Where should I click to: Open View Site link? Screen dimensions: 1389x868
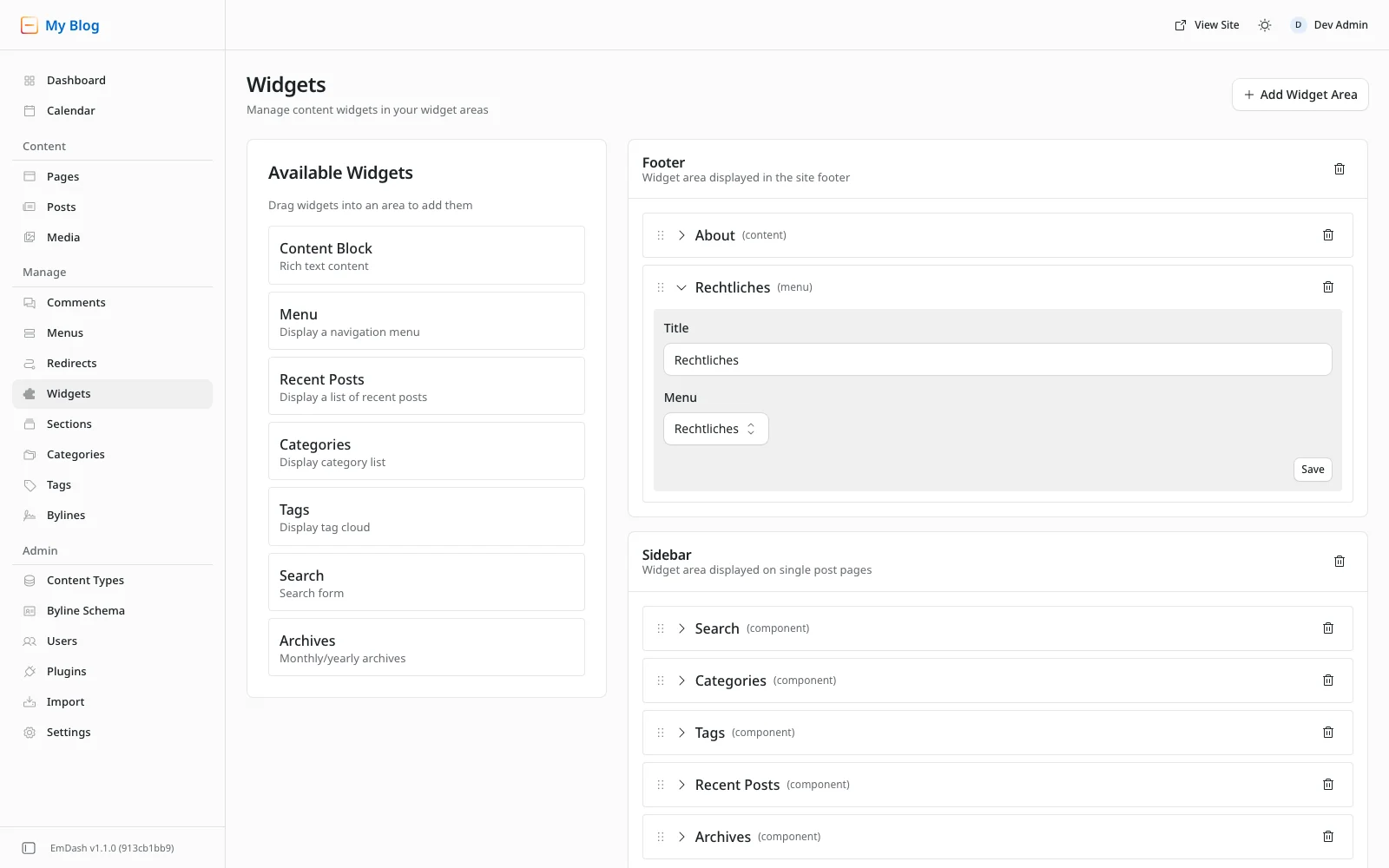[x=1207, y=25]
